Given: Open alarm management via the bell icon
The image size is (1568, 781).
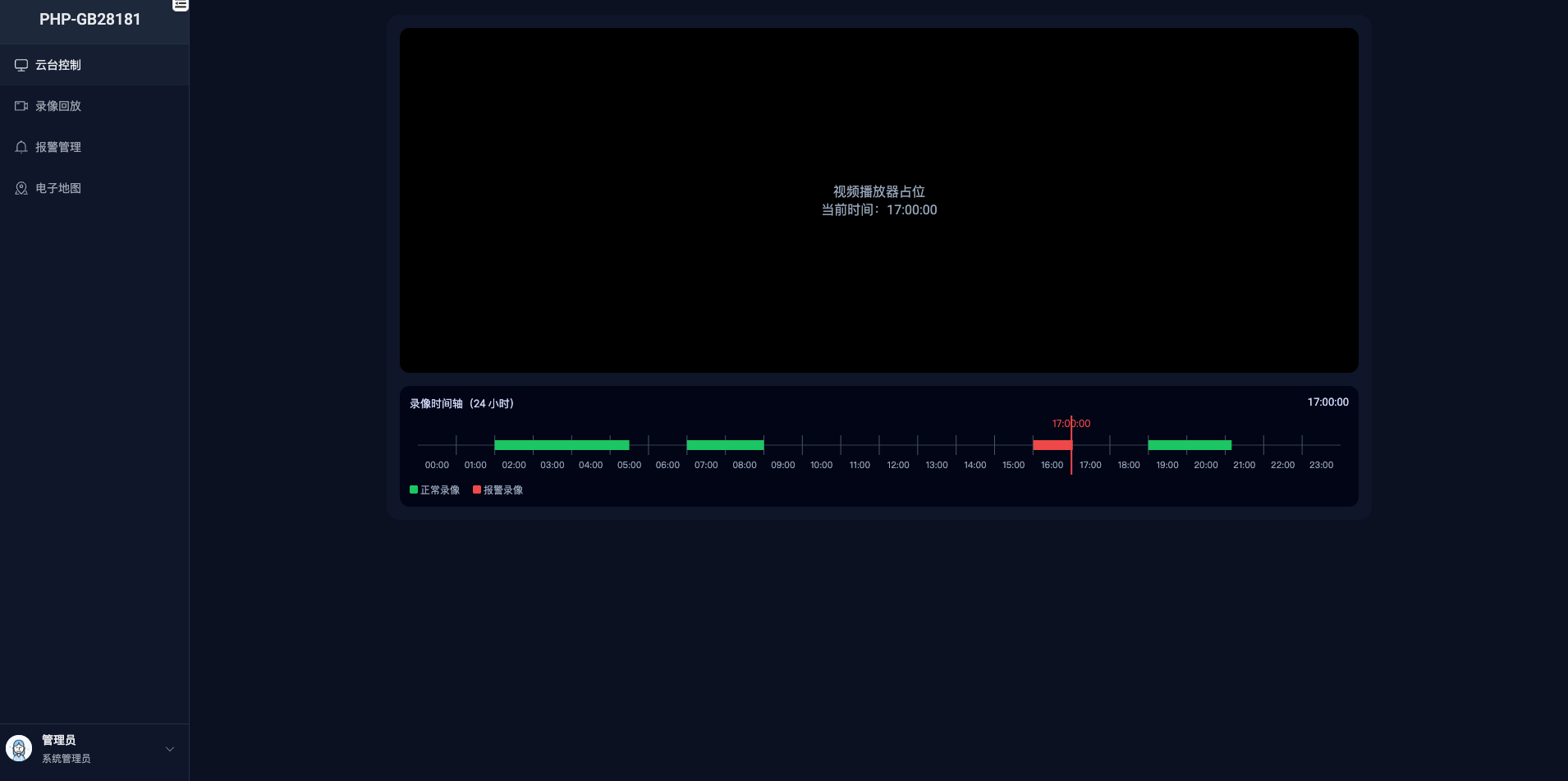Looking at the screenshot, I should 21,146.
